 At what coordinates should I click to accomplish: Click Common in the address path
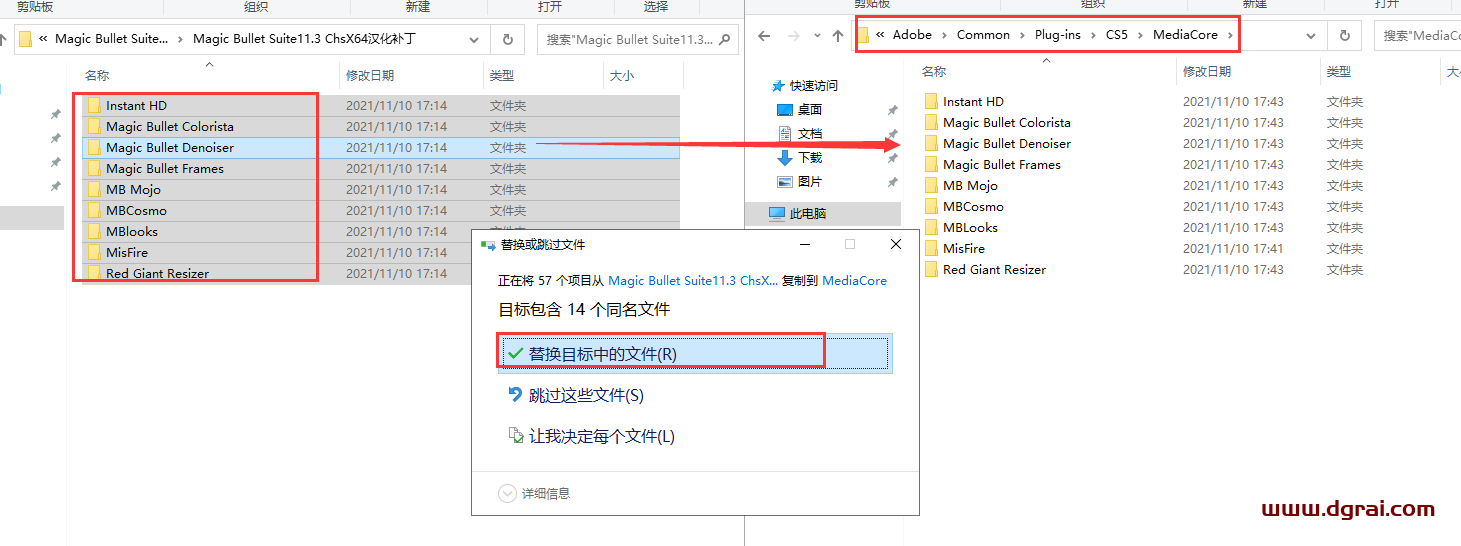pyautogui.click(x=983, y=35)
